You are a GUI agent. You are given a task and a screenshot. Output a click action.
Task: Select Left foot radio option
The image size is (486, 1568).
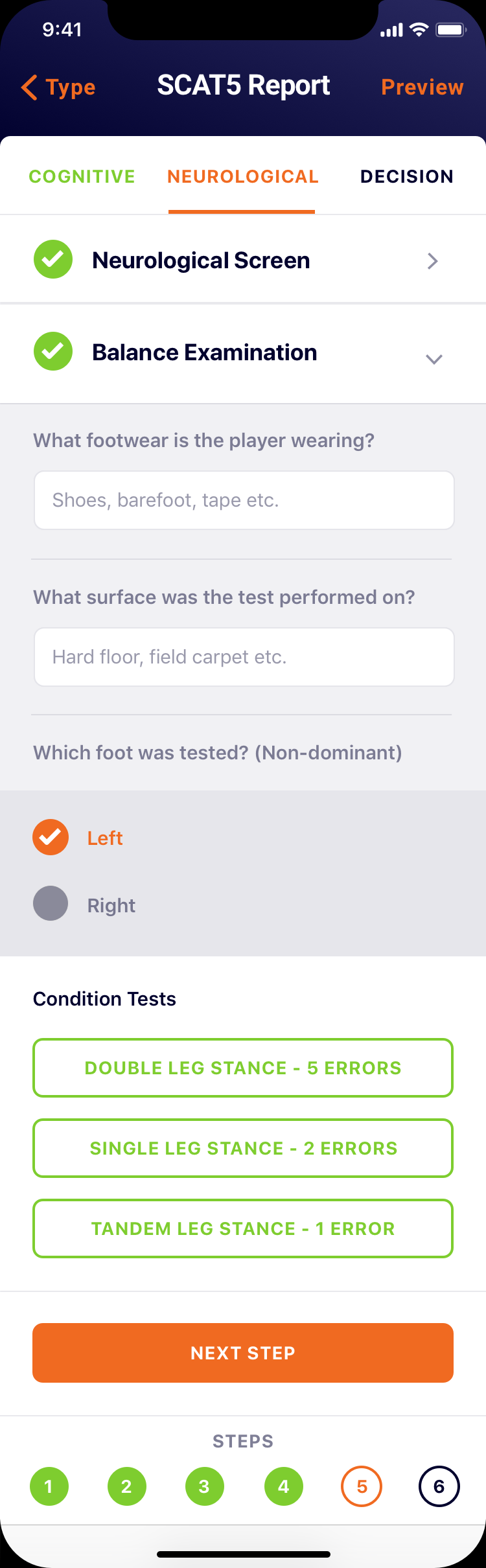pyautogui.click(x=51, y=837)
